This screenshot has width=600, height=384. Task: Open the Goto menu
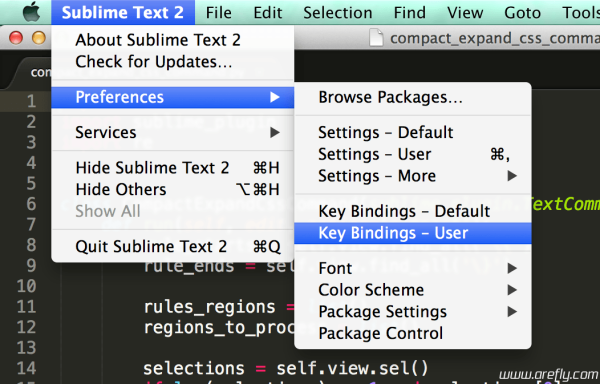point(522,12)
